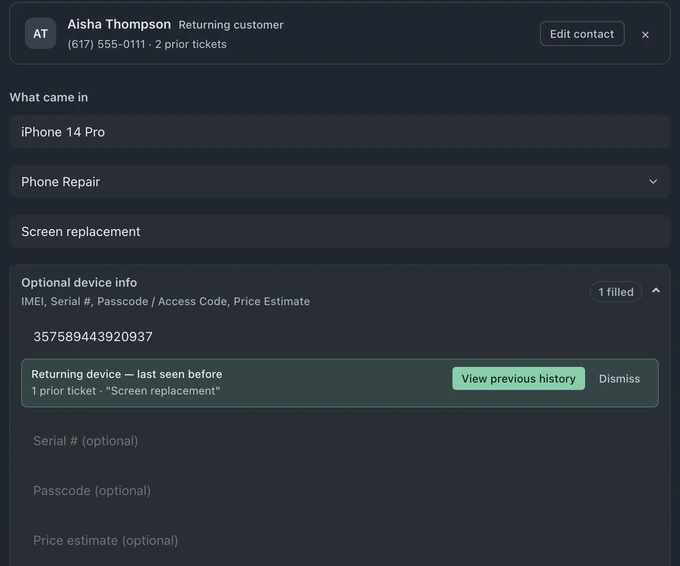Viewport: 680px width, 566px height.
Task: Click the 'Returning device — last seen before' text
Action: pos(127,374)
